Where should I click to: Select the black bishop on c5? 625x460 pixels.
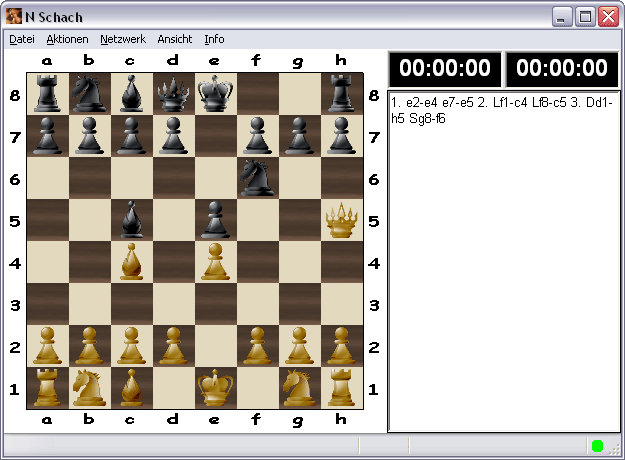132,220
